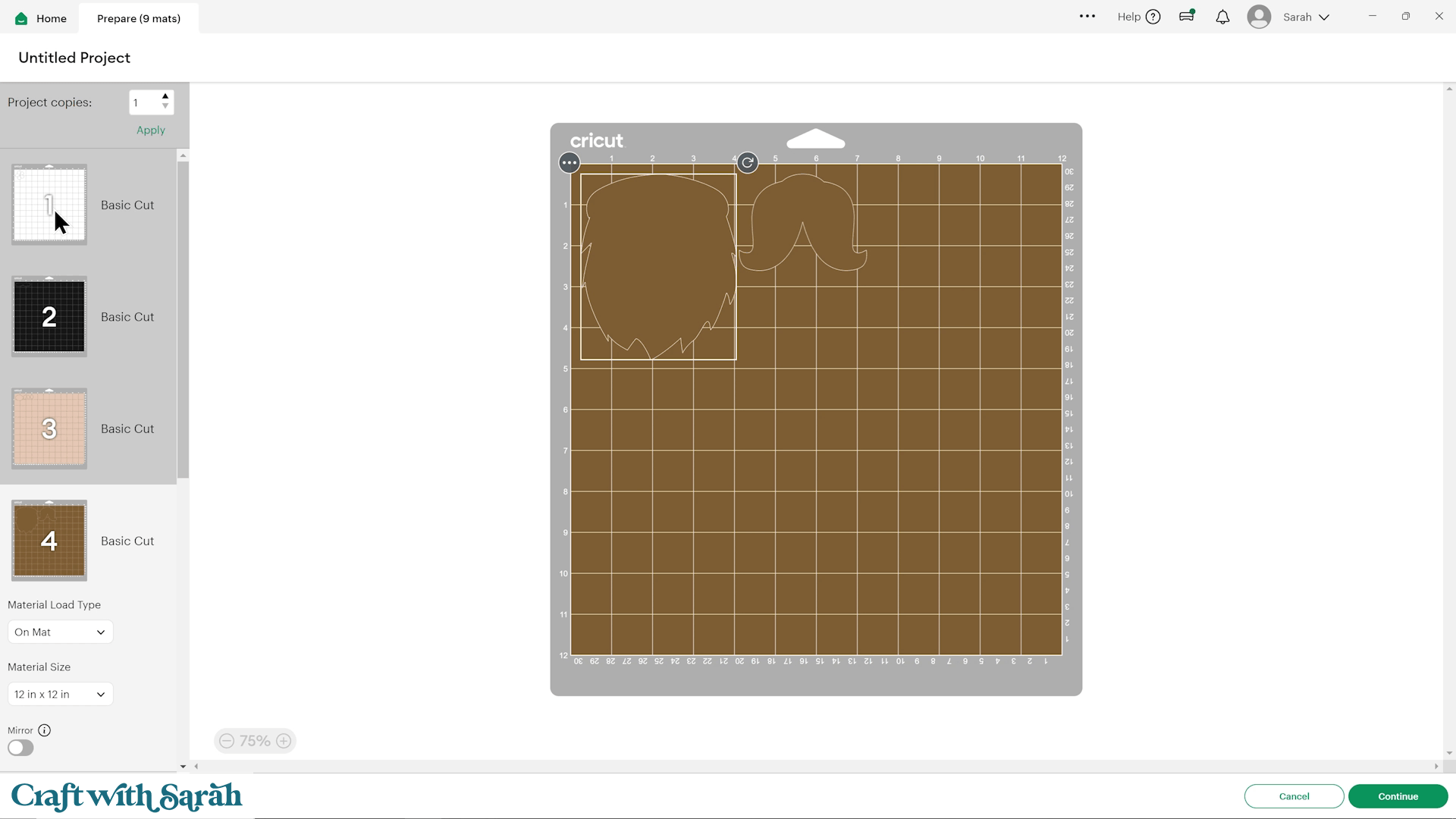Viewport: 1456px width, 819px height.
Task: Restore down the application window
Action: coord(1405,16)
